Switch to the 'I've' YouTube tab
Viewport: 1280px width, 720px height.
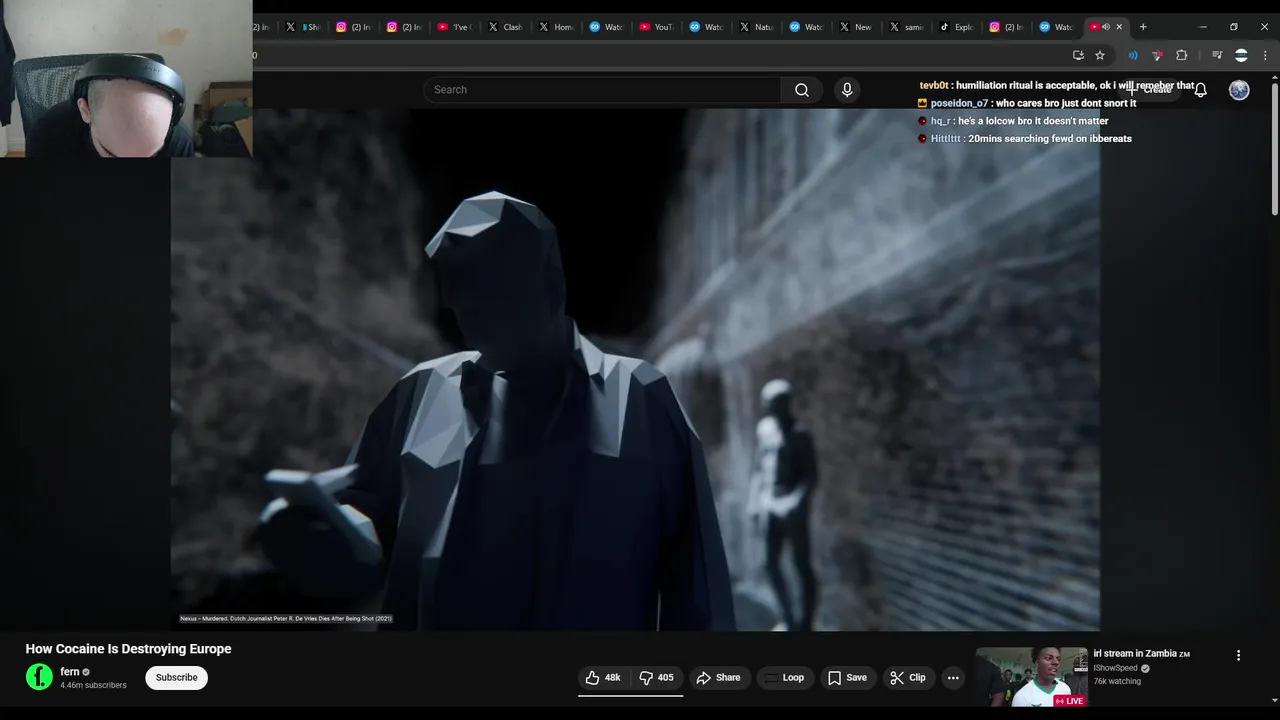click(x=456, y=27)
